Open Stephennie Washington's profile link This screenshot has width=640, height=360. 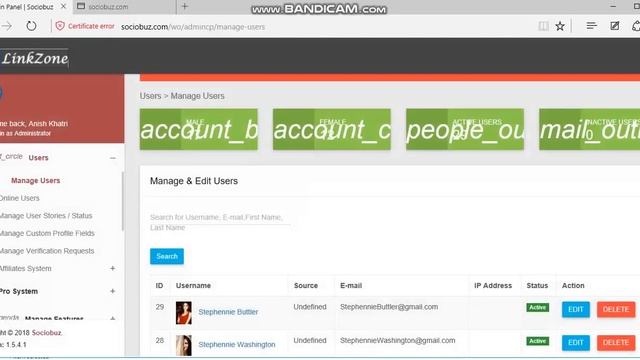(237, 344)
